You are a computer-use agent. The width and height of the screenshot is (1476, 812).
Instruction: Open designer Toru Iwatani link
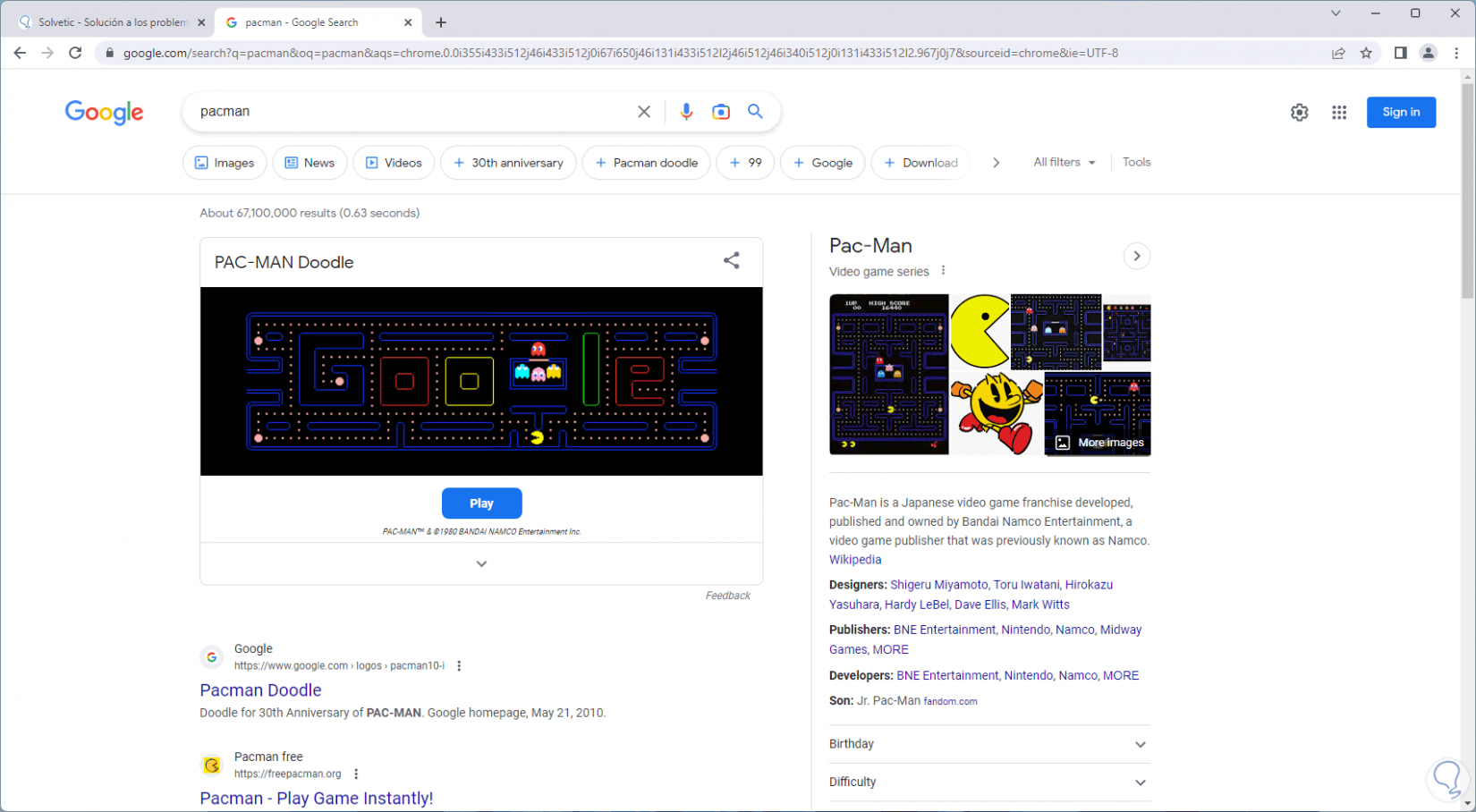click(1027, 585)
